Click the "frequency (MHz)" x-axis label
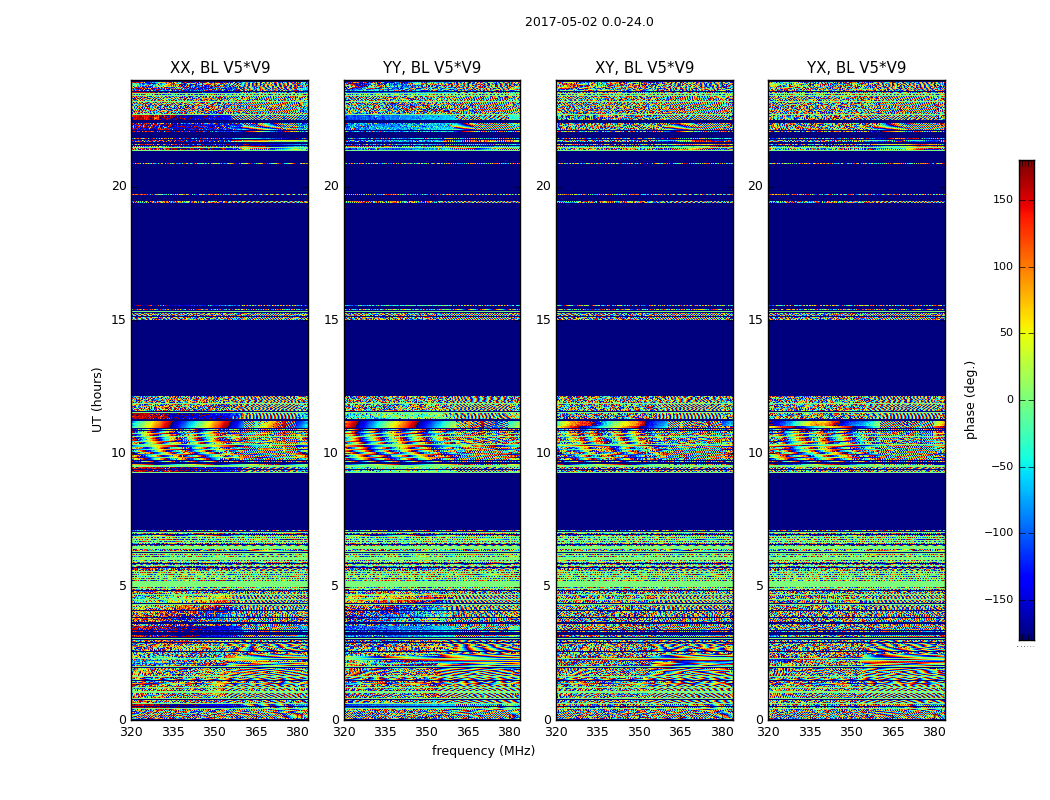1050x800 pixels. (483, 751)
